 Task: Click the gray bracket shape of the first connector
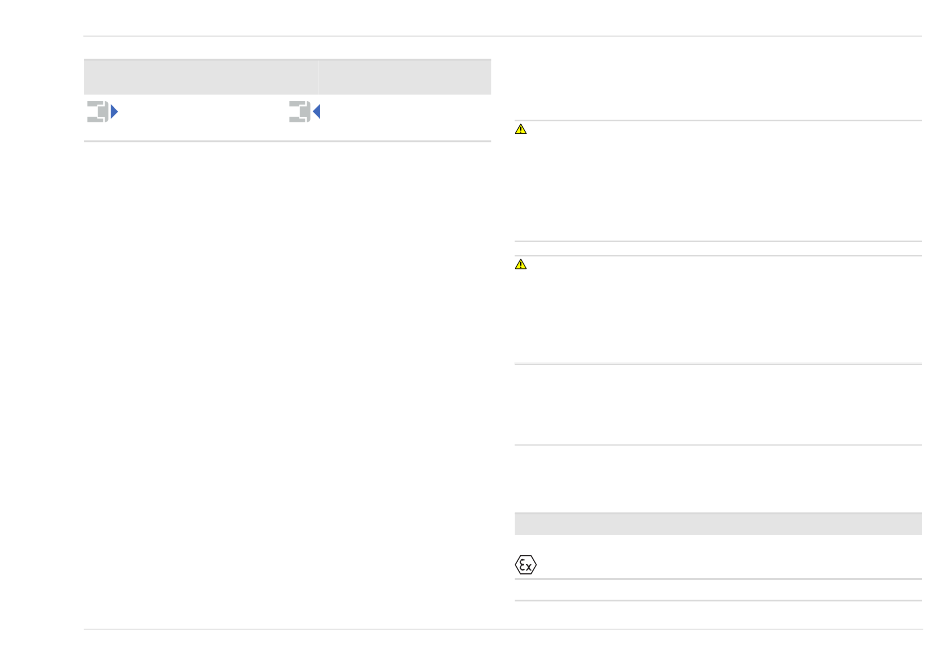pos(98,111)
